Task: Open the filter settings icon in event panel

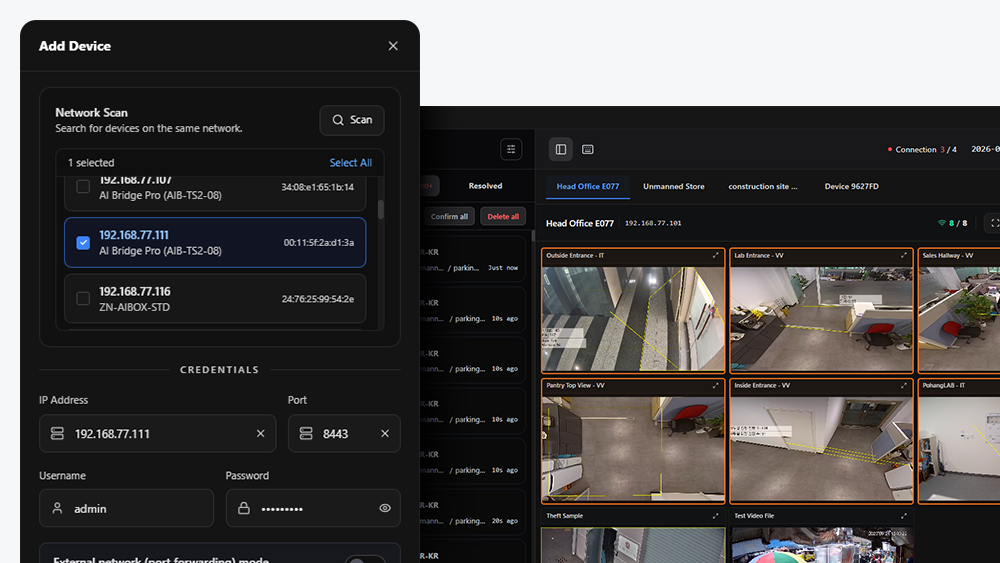Action: [511, 149]
